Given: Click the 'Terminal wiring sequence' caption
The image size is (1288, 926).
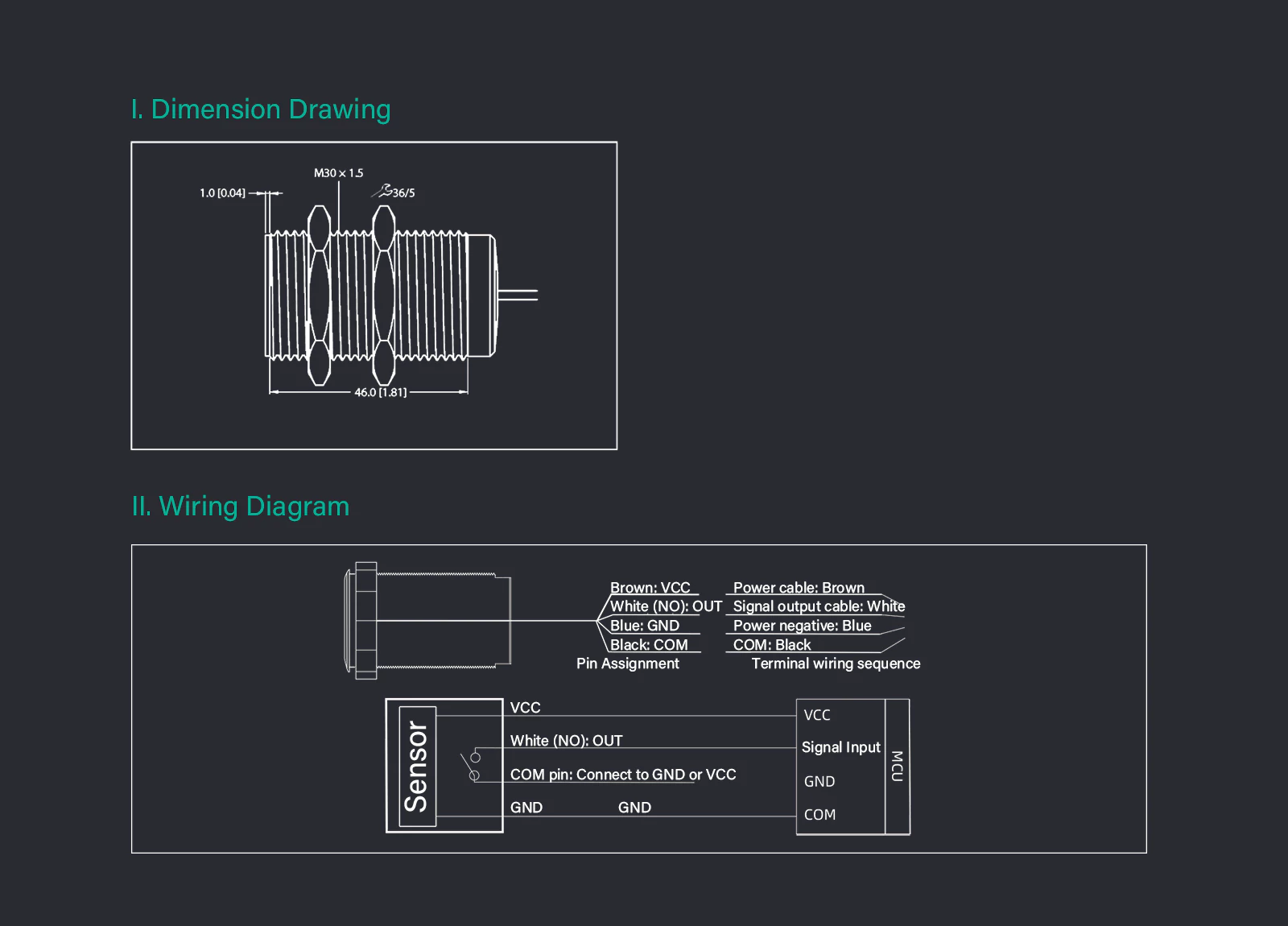Looking at the screenshot, I should pos(836,663).
